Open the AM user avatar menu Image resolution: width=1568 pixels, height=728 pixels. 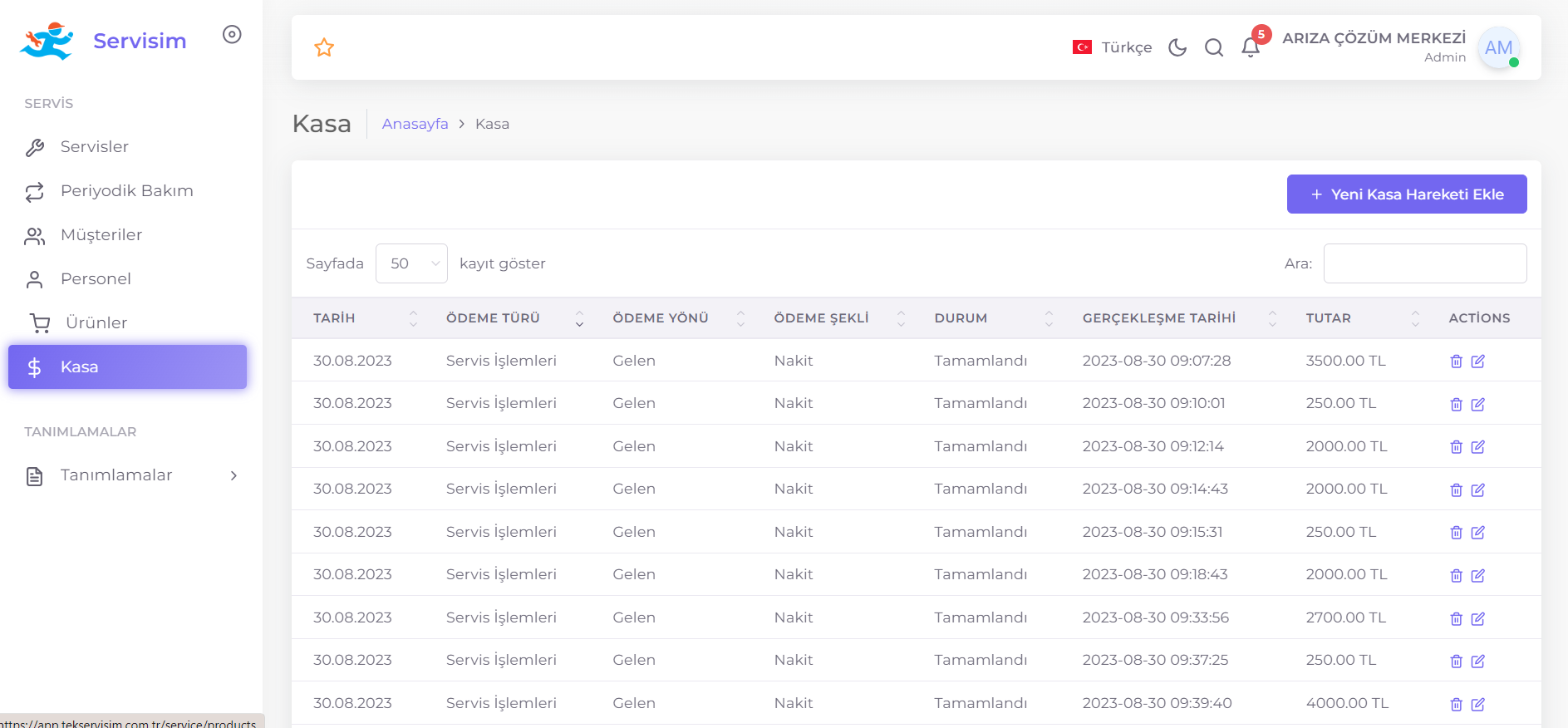(1499, 47)
